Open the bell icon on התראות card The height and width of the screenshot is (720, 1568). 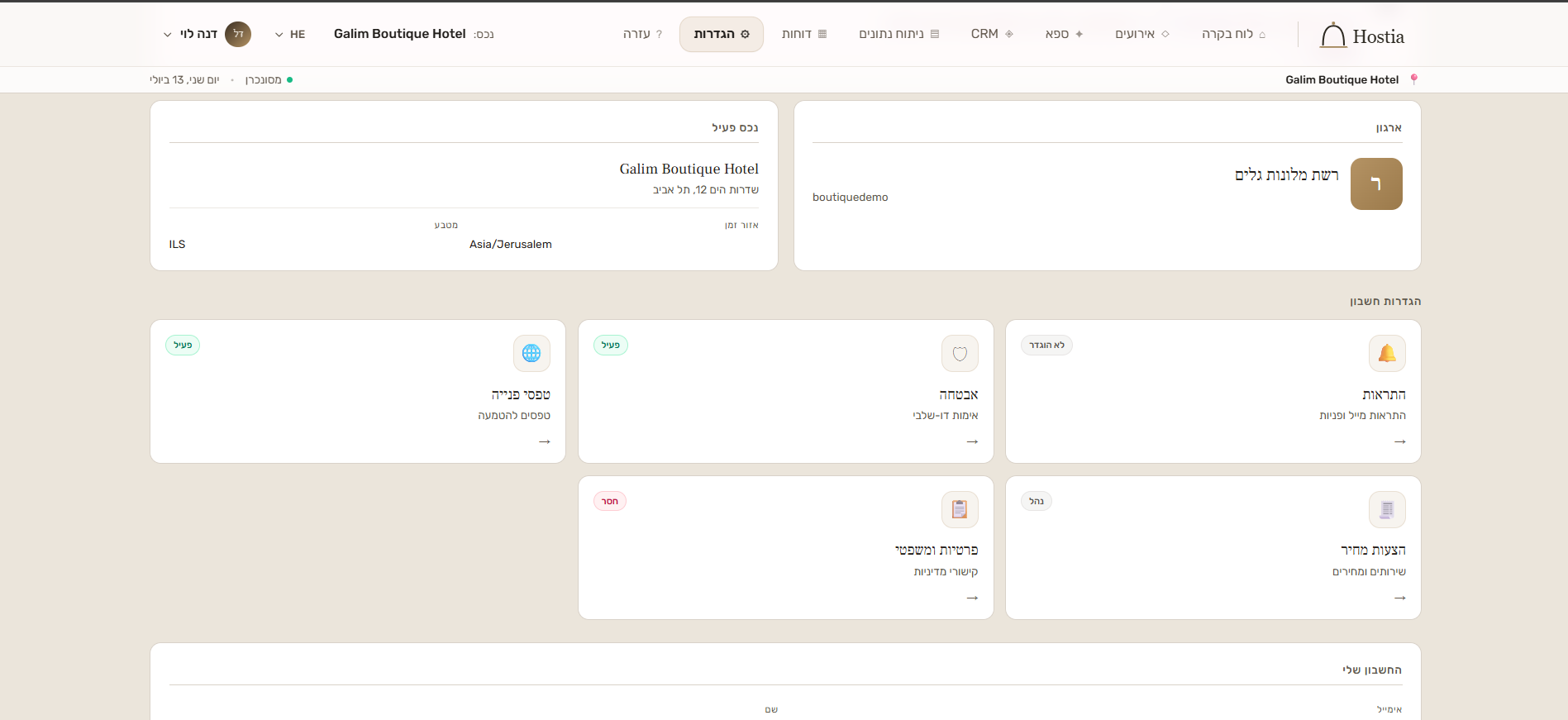(x=1387, y=354)
